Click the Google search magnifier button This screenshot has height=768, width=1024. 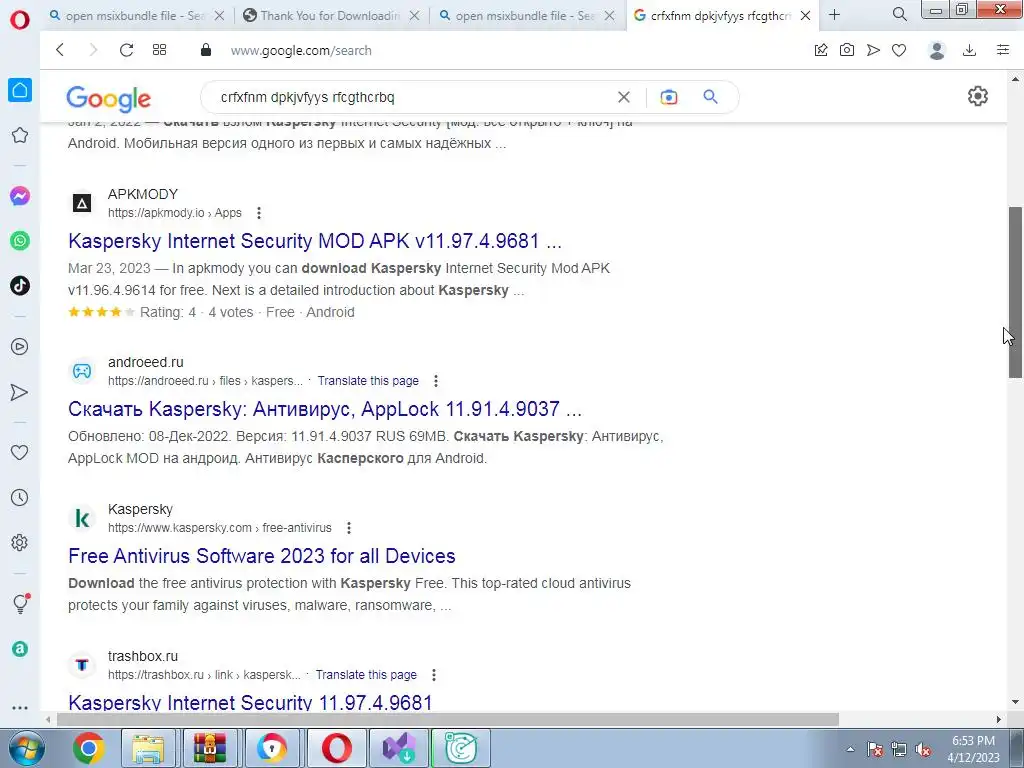tap(711, 97)
